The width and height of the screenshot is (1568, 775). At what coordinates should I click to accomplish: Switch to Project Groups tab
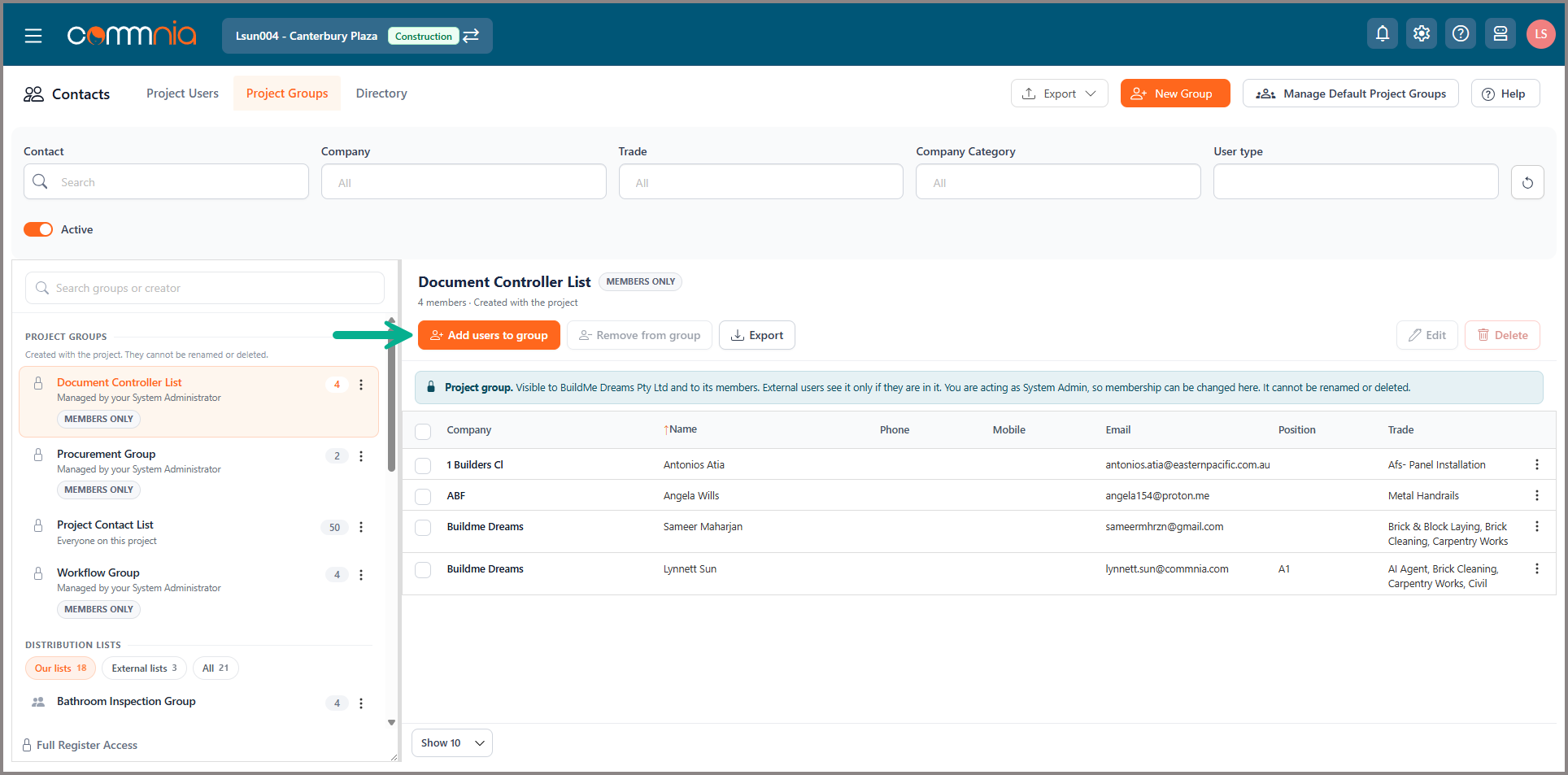tap(287, 94)
